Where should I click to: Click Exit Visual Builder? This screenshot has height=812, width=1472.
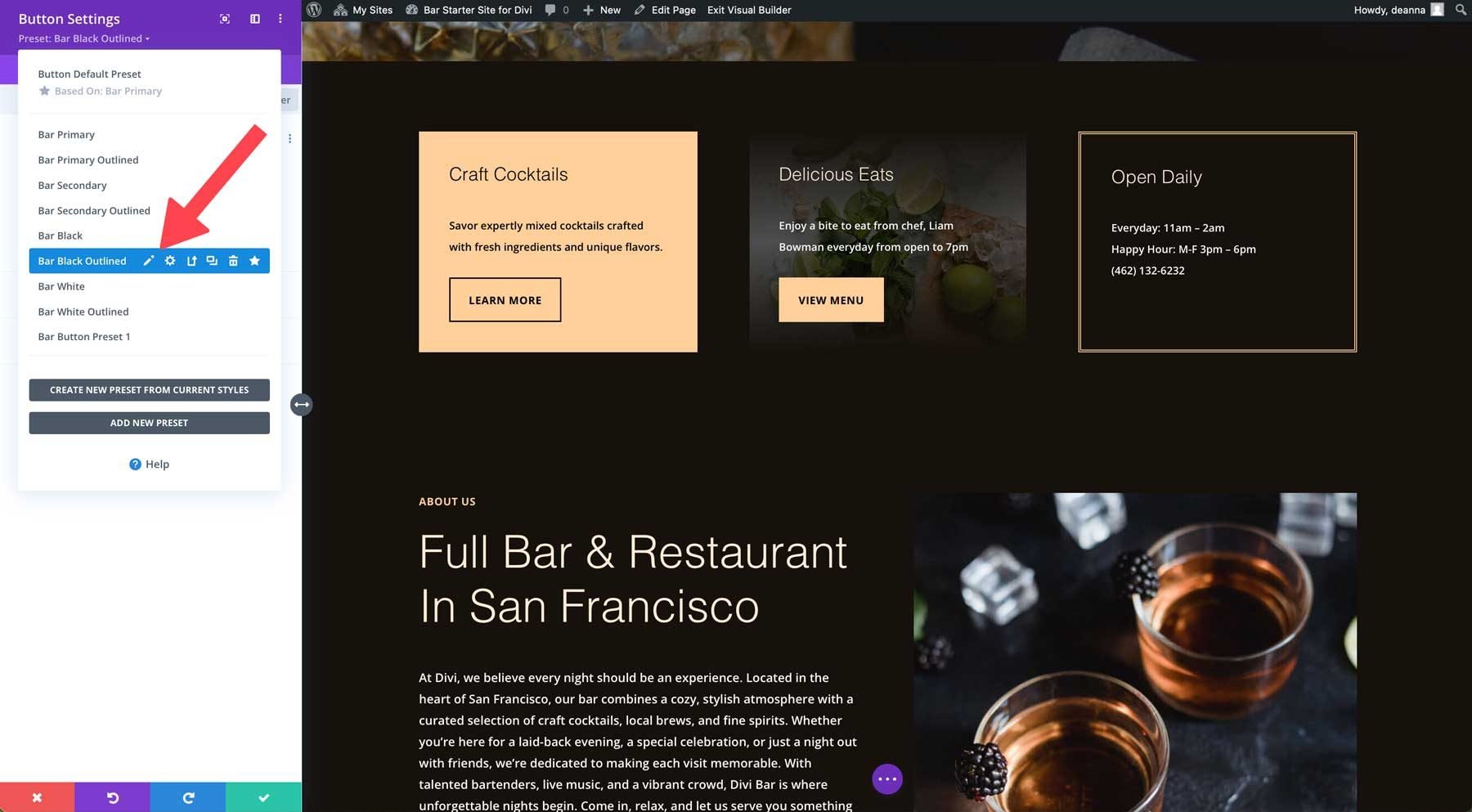point(749,10)
